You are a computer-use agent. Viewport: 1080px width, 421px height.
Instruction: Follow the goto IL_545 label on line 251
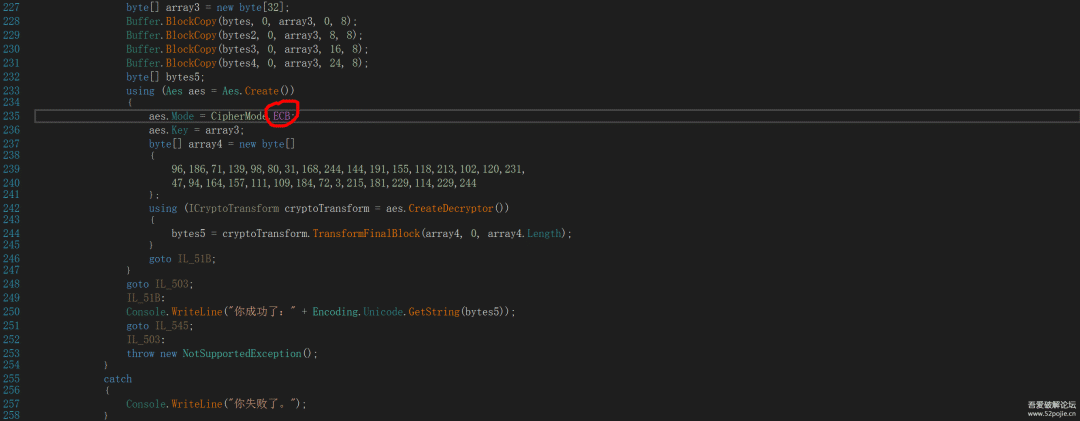(171, 327)
